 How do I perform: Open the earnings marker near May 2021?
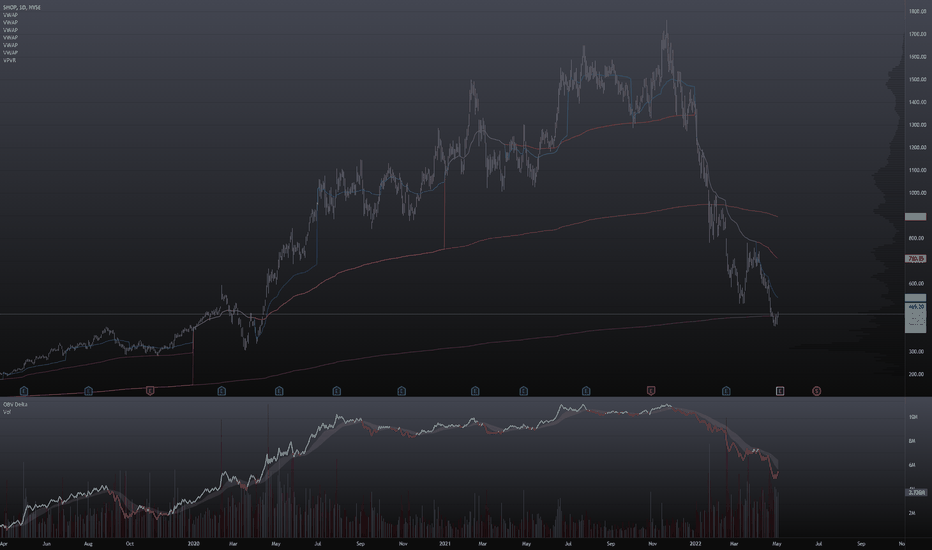(x=524, y=391)
